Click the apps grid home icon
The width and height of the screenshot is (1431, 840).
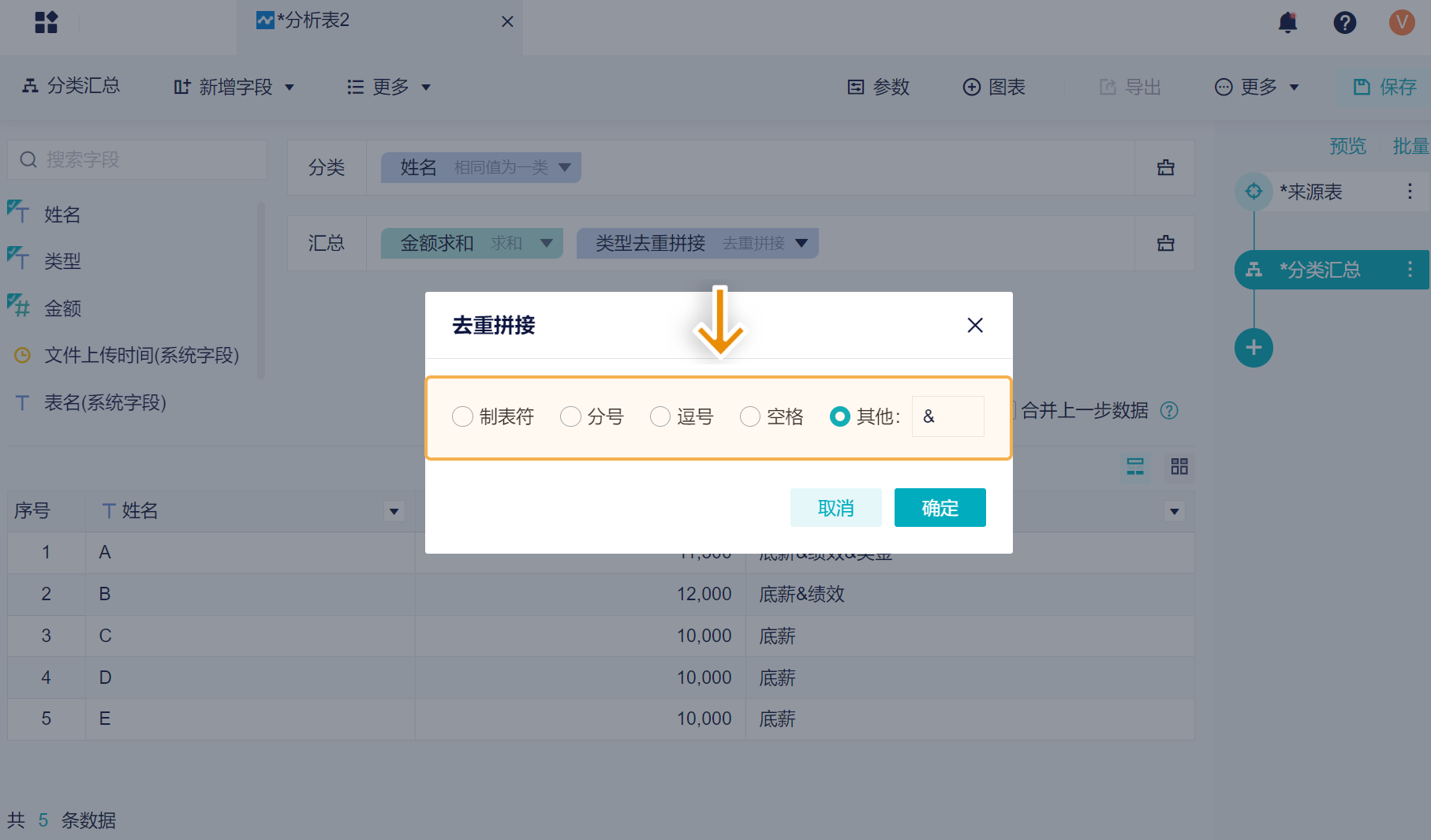pos(47,22)
